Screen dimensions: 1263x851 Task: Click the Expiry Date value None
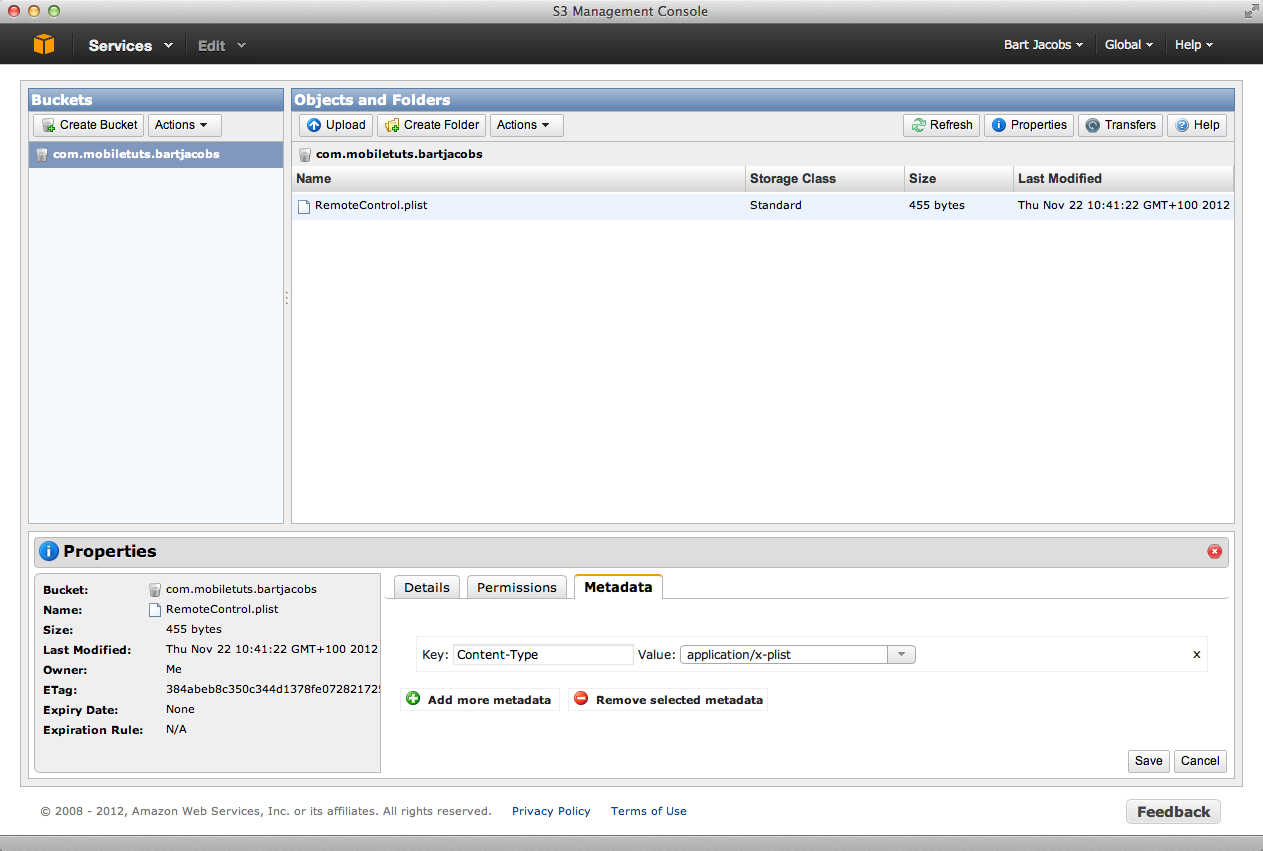click(180, 709)
